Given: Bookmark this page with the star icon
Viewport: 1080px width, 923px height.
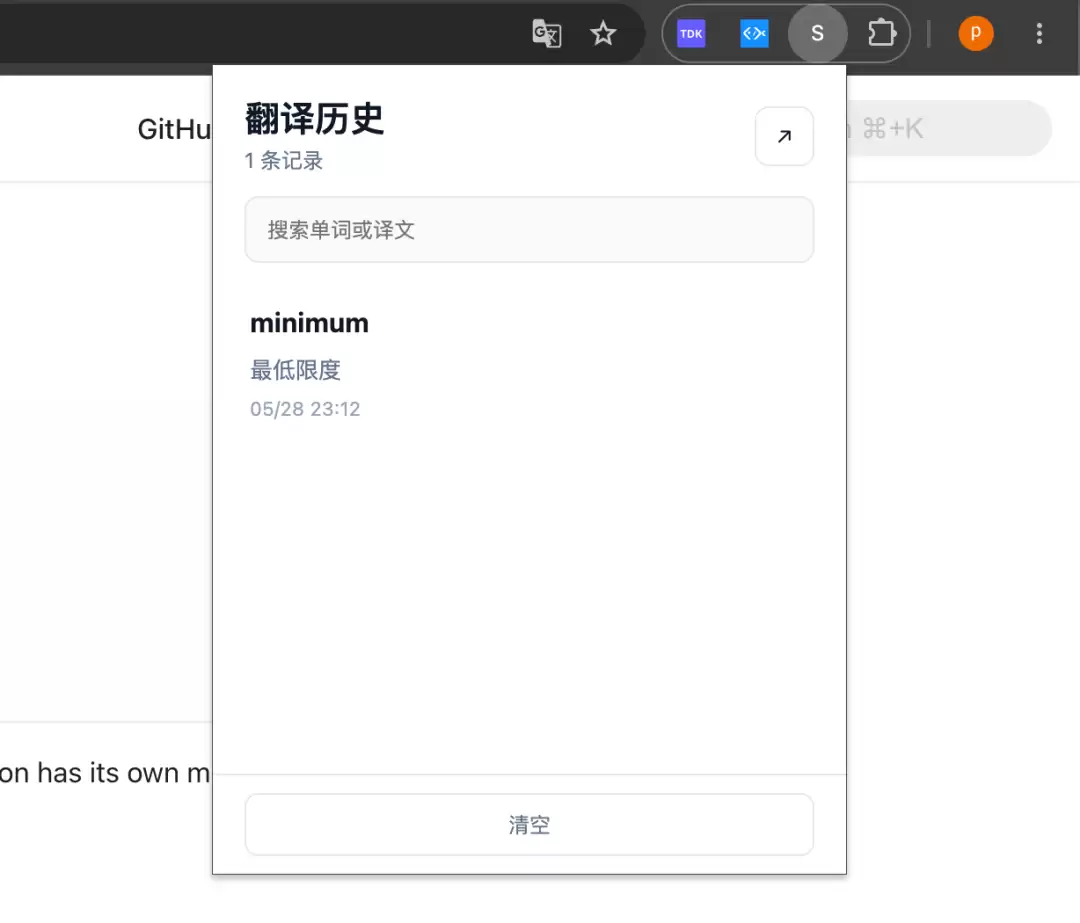Looking at the screenshot, I should coord(603,33).
